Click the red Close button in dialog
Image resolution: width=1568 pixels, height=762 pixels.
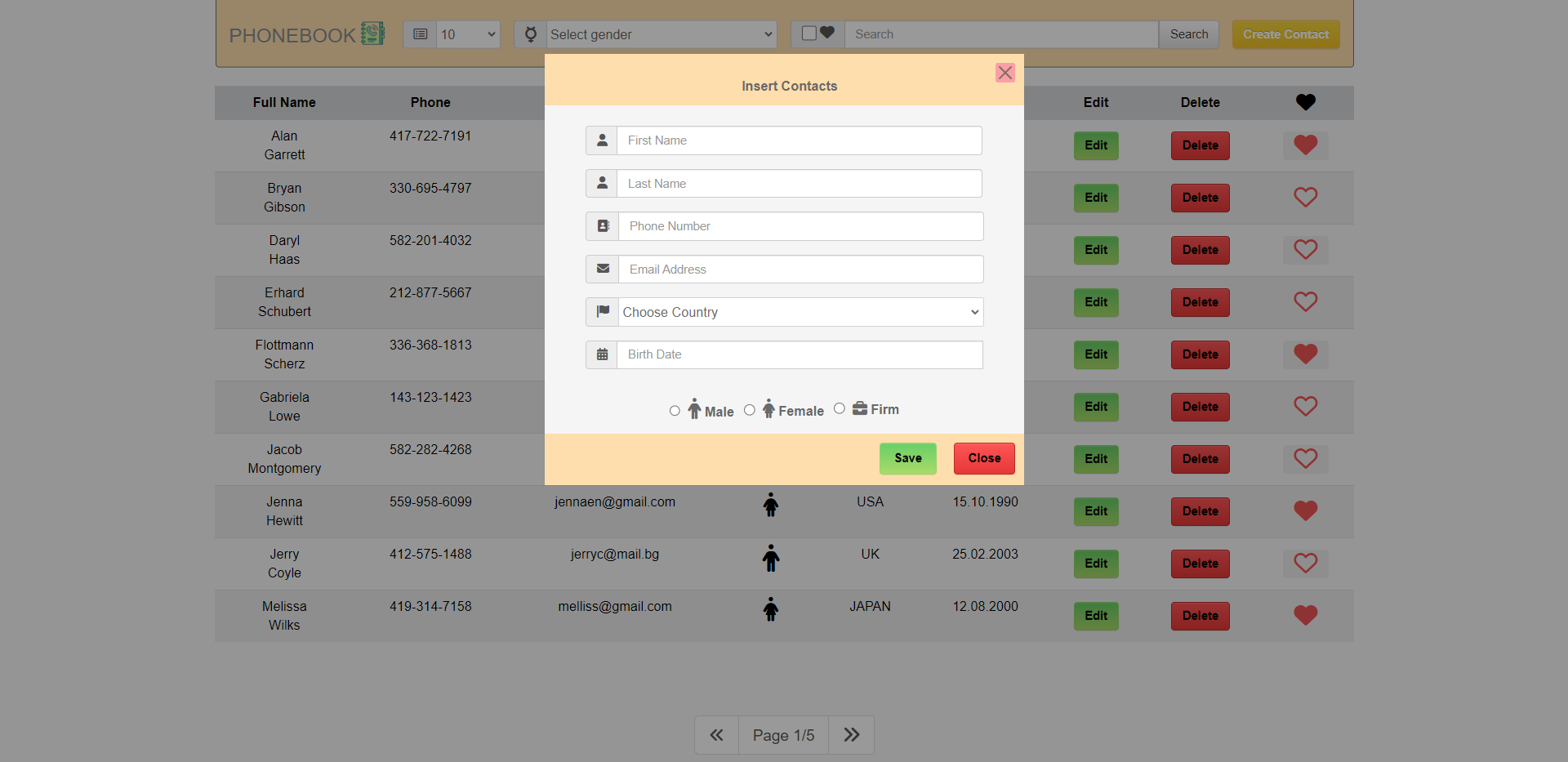(984, 458)
